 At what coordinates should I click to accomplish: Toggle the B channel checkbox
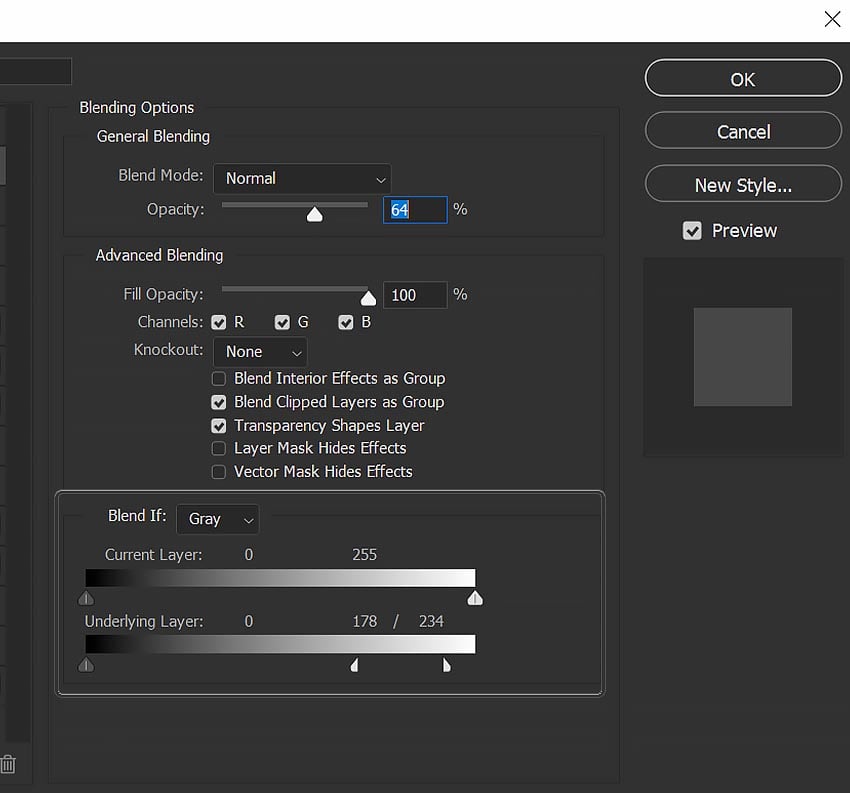coord(346,323)
